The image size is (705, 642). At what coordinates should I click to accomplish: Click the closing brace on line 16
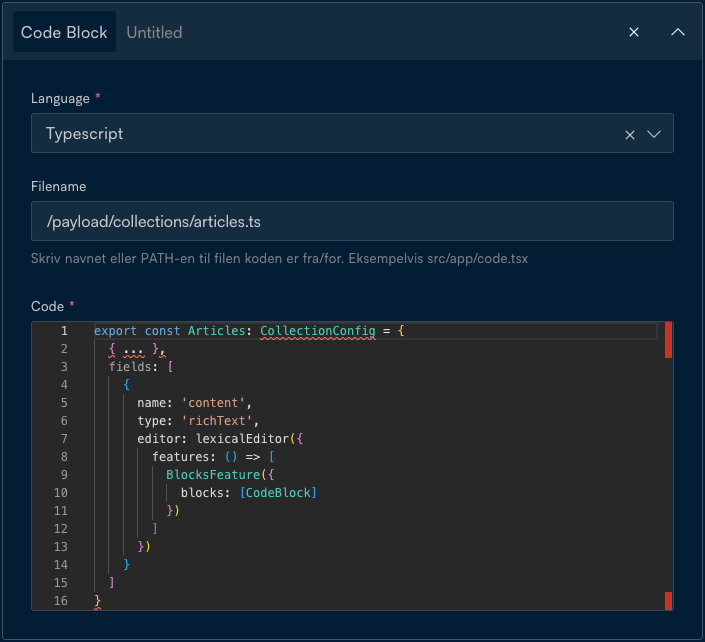pyautogui.click(x=97, y=601)
